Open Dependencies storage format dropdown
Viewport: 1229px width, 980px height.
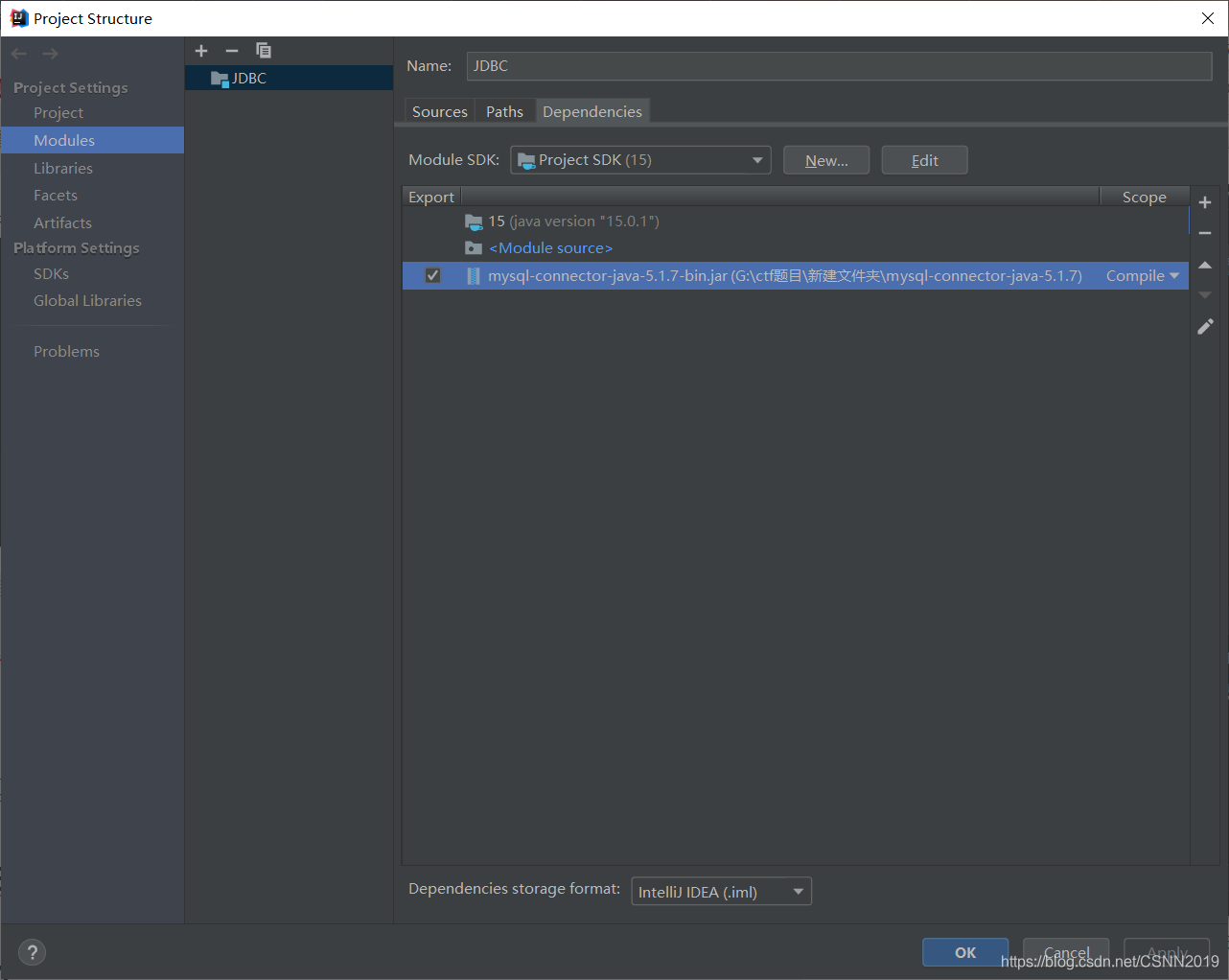tap(721, 892)
